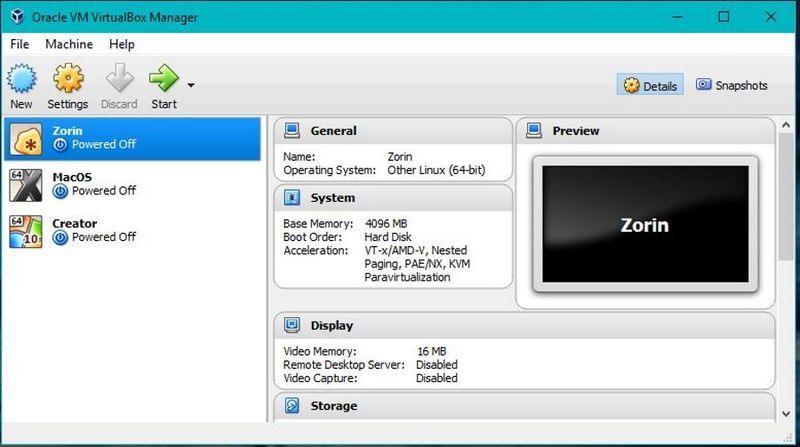
Task: Switch to Details view
Action: pyautogui.click(x=650, y=85)
